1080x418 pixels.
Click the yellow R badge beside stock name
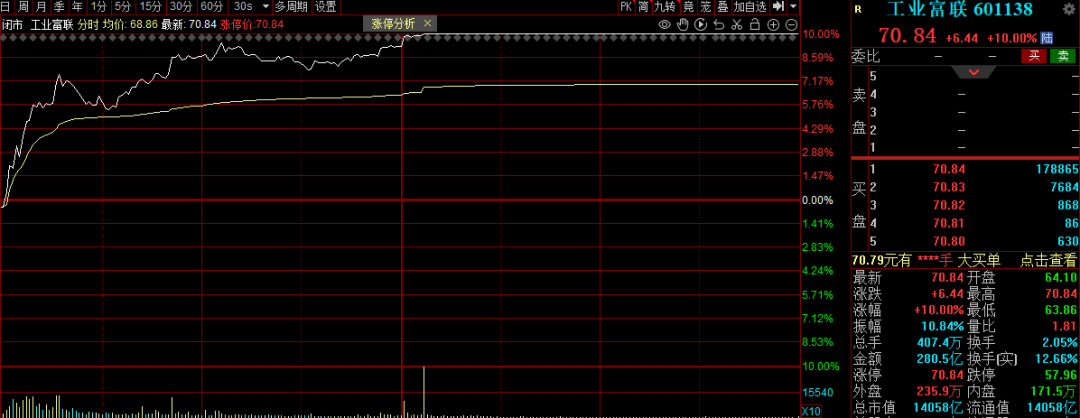pos(858,10)
